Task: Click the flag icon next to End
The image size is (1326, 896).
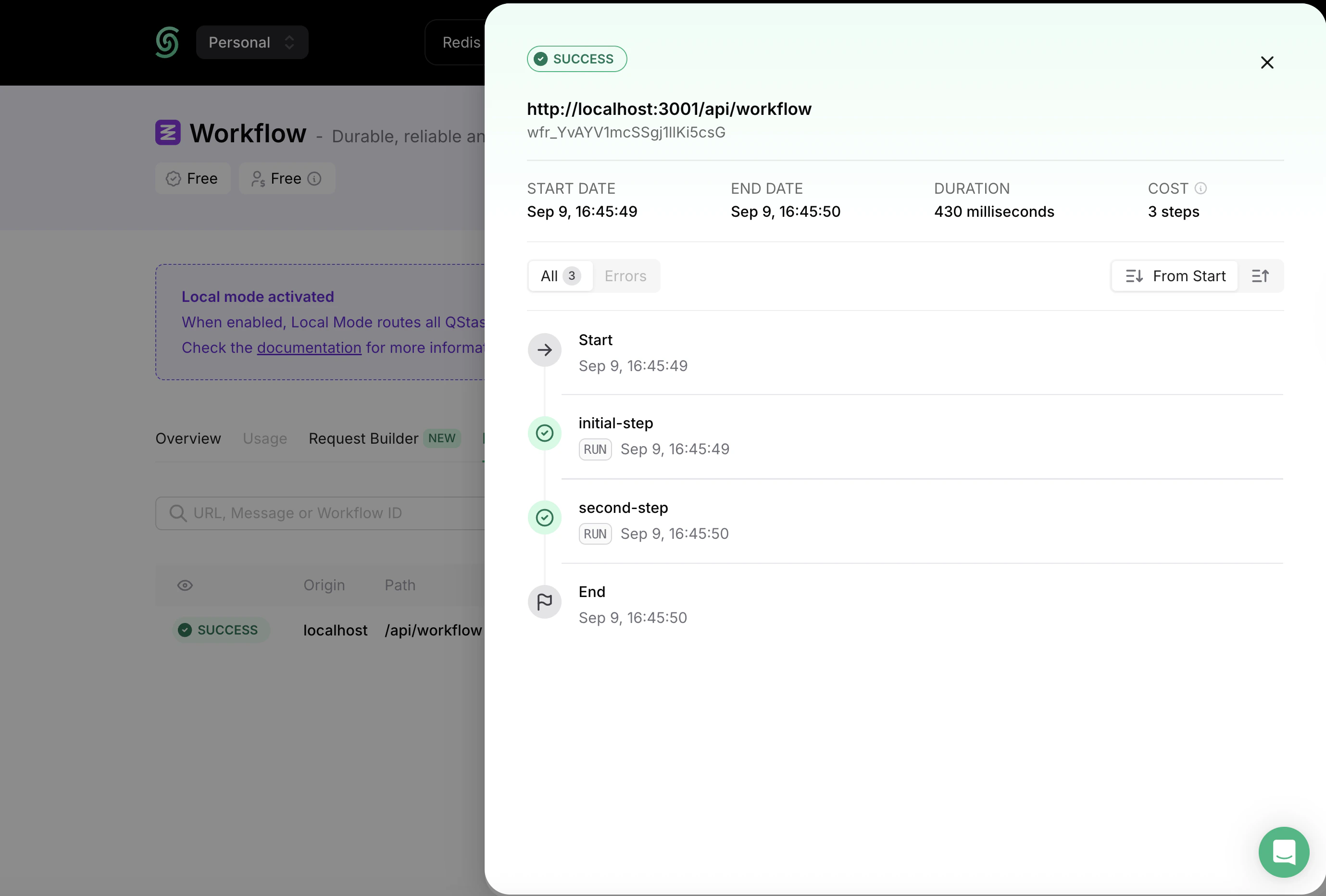Action: (x=544, y=602)
